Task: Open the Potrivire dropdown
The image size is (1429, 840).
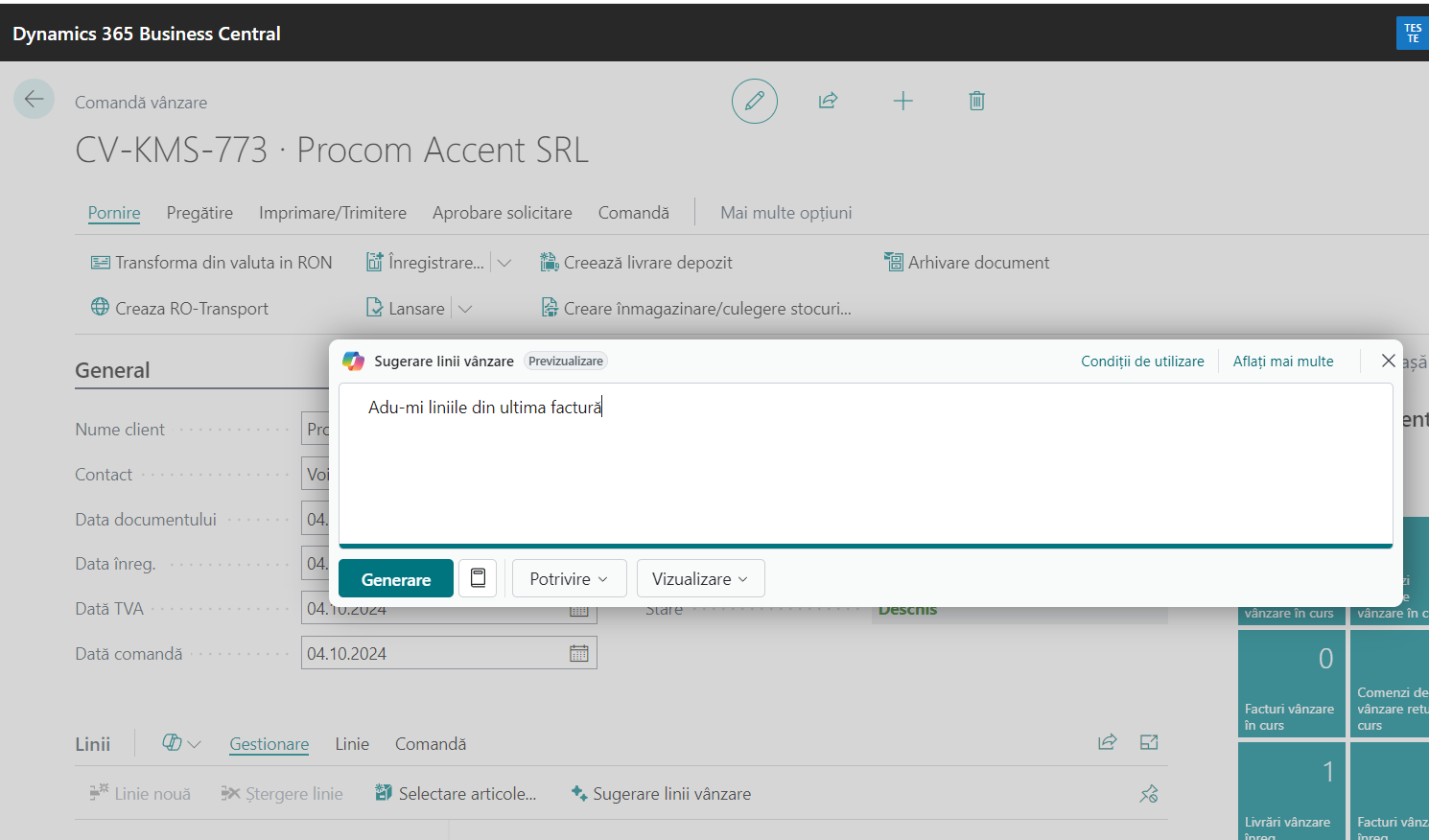Action: coord(569,579)
